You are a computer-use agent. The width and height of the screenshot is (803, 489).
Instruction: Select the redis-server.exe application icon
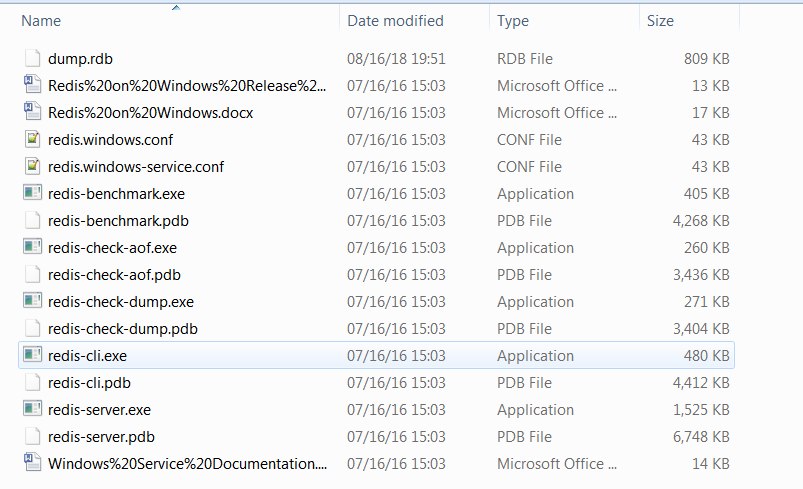click(x=32, y=409)
